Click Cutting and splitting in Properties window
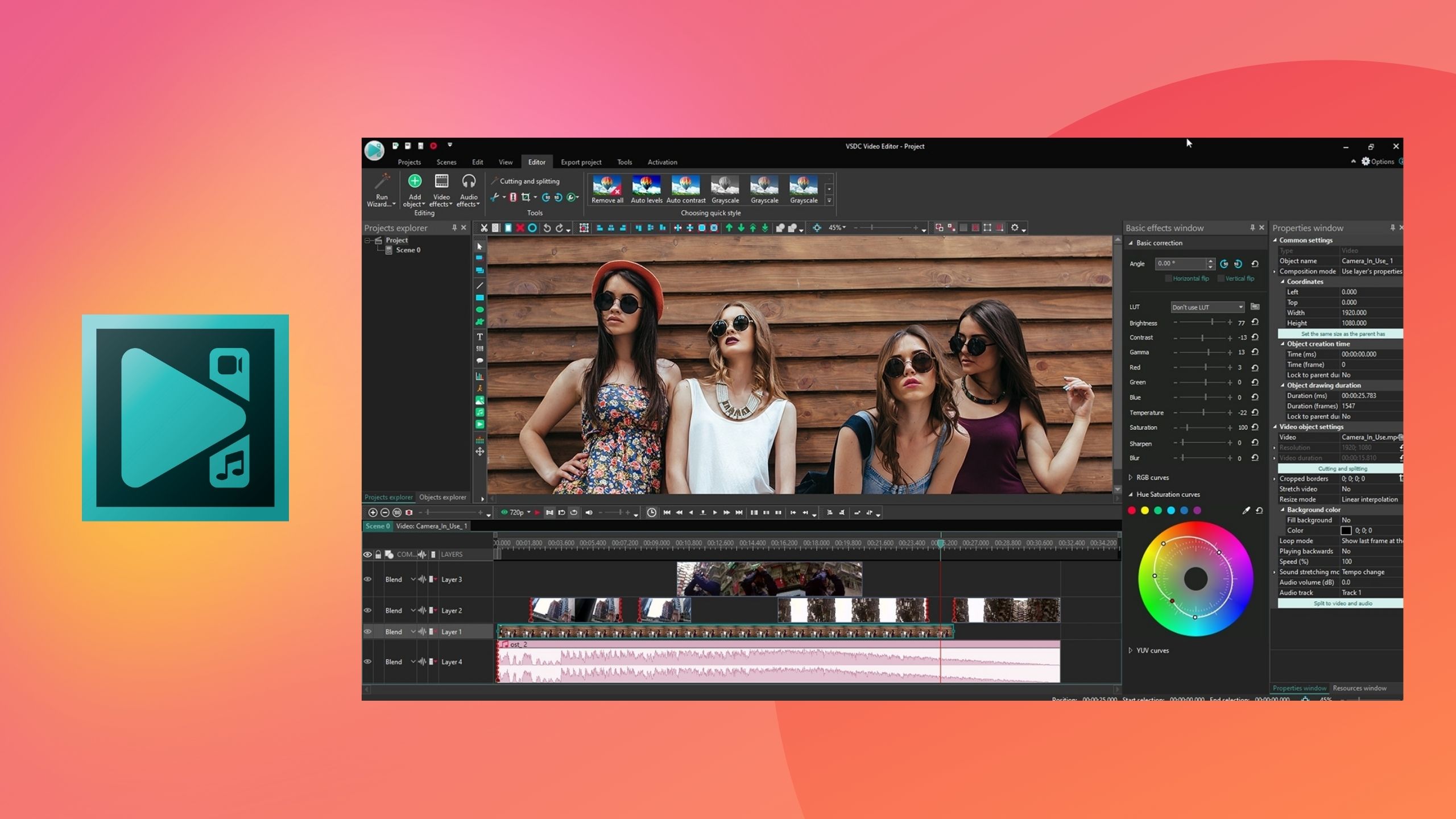The image size is (1456, 819). coord(1340,469)
